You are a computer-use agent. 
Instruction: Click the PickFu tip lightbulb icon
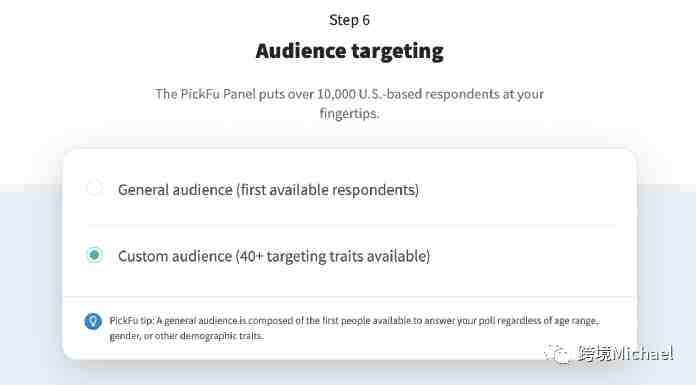click(93, 321)
